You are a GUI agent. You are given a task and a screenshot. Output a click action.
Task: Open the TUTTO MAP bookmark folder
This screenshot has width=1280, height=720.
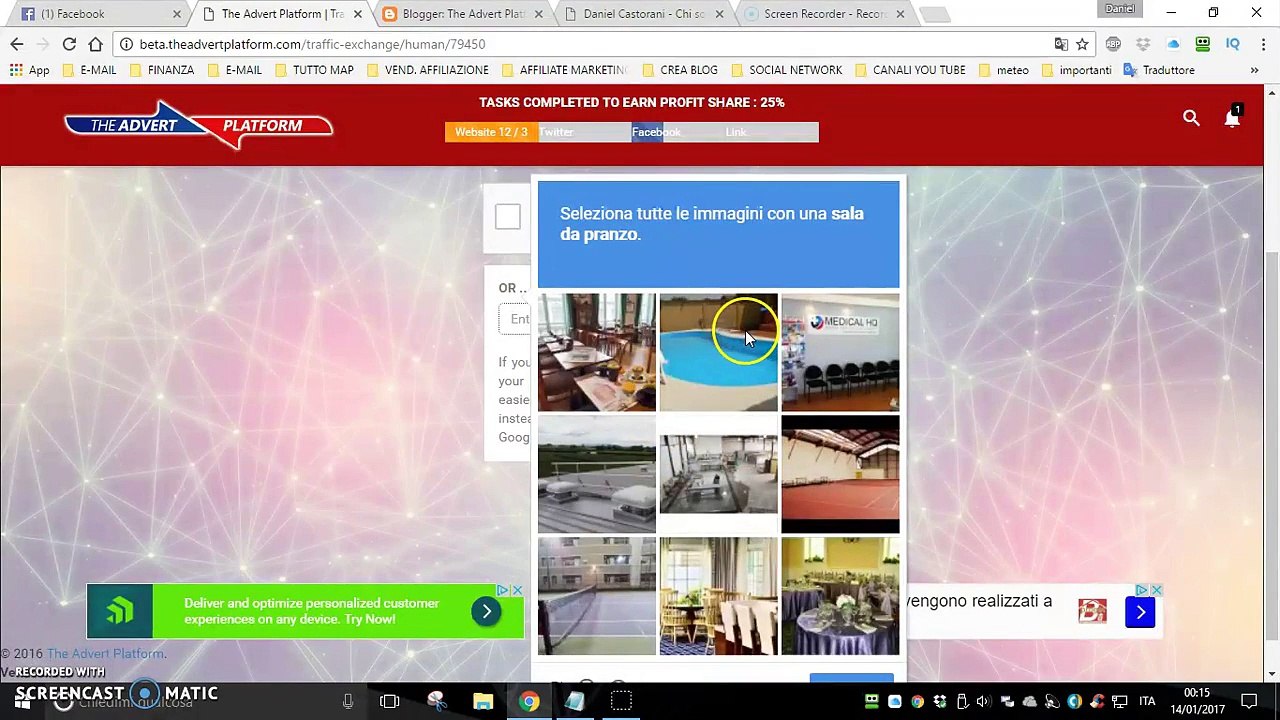(313, 70)
